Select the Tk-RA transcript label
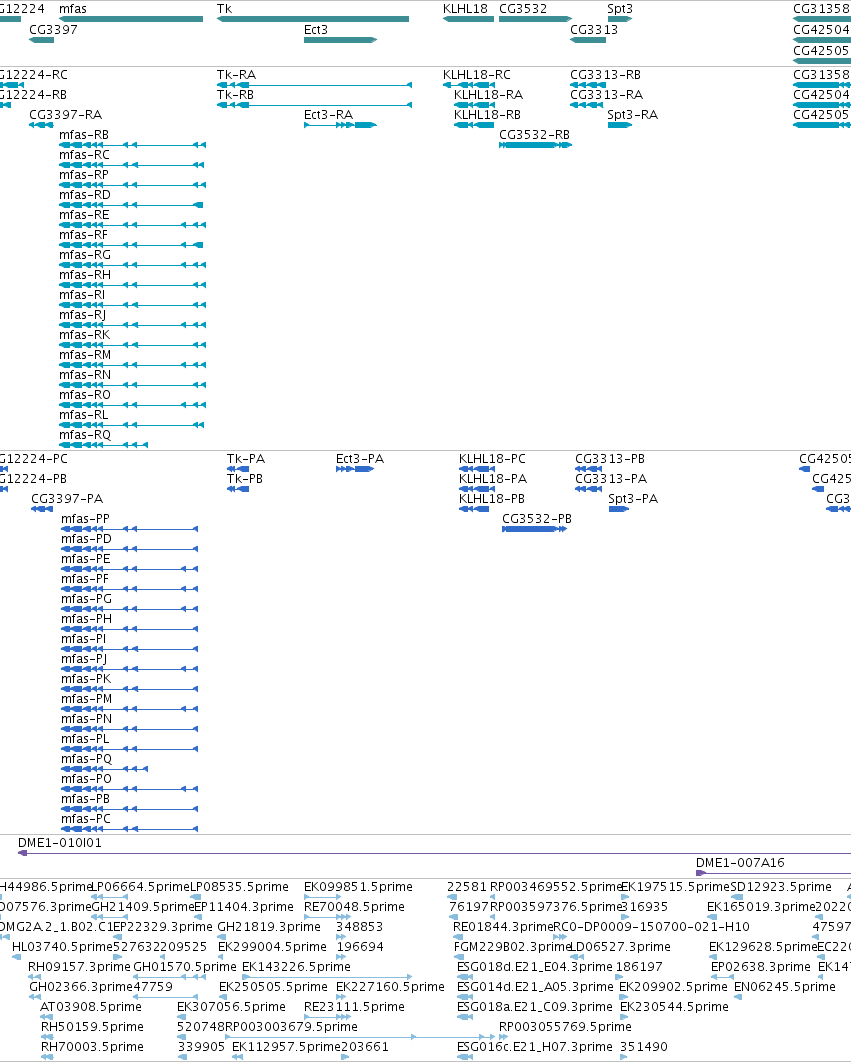The width and height of the screenshot is (851, 1062). click(236, 75)
